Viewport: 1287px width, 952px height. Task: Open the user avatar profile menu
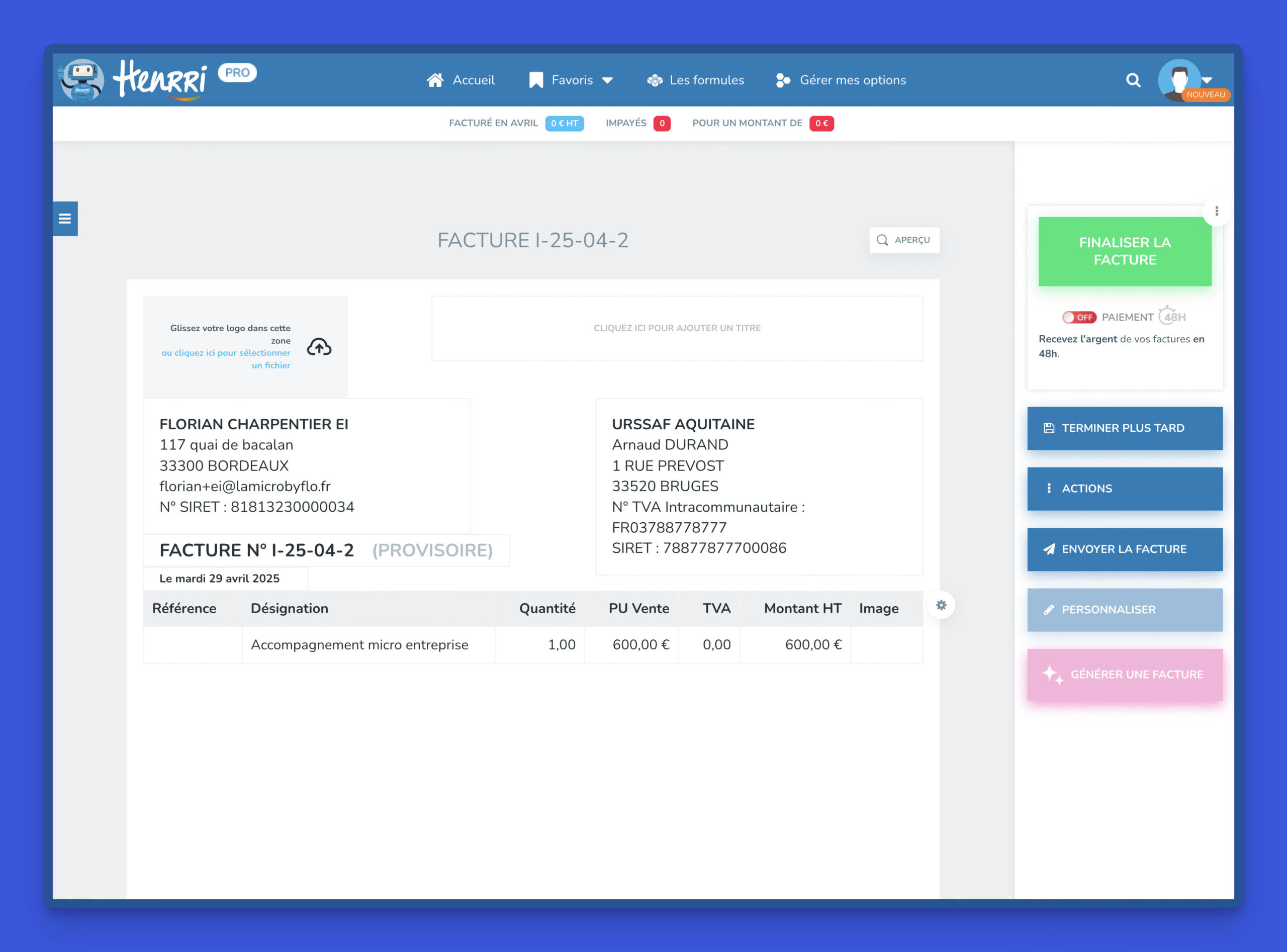(x=1179, y=80)
